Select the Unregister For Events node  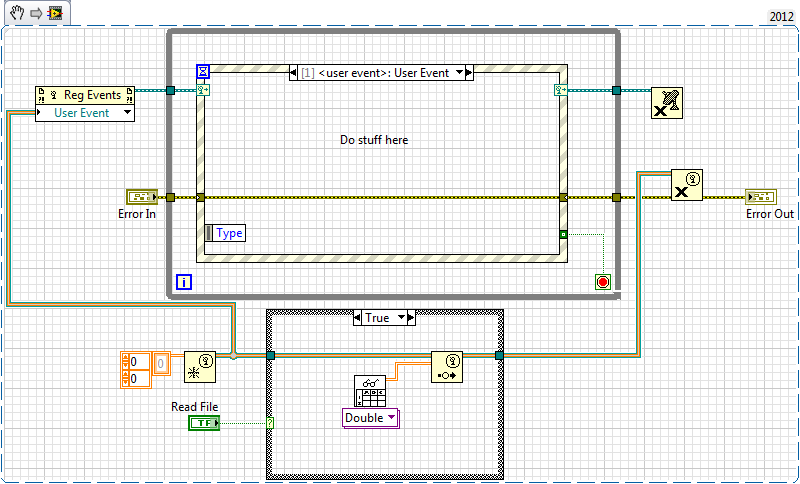click(665, 104)
